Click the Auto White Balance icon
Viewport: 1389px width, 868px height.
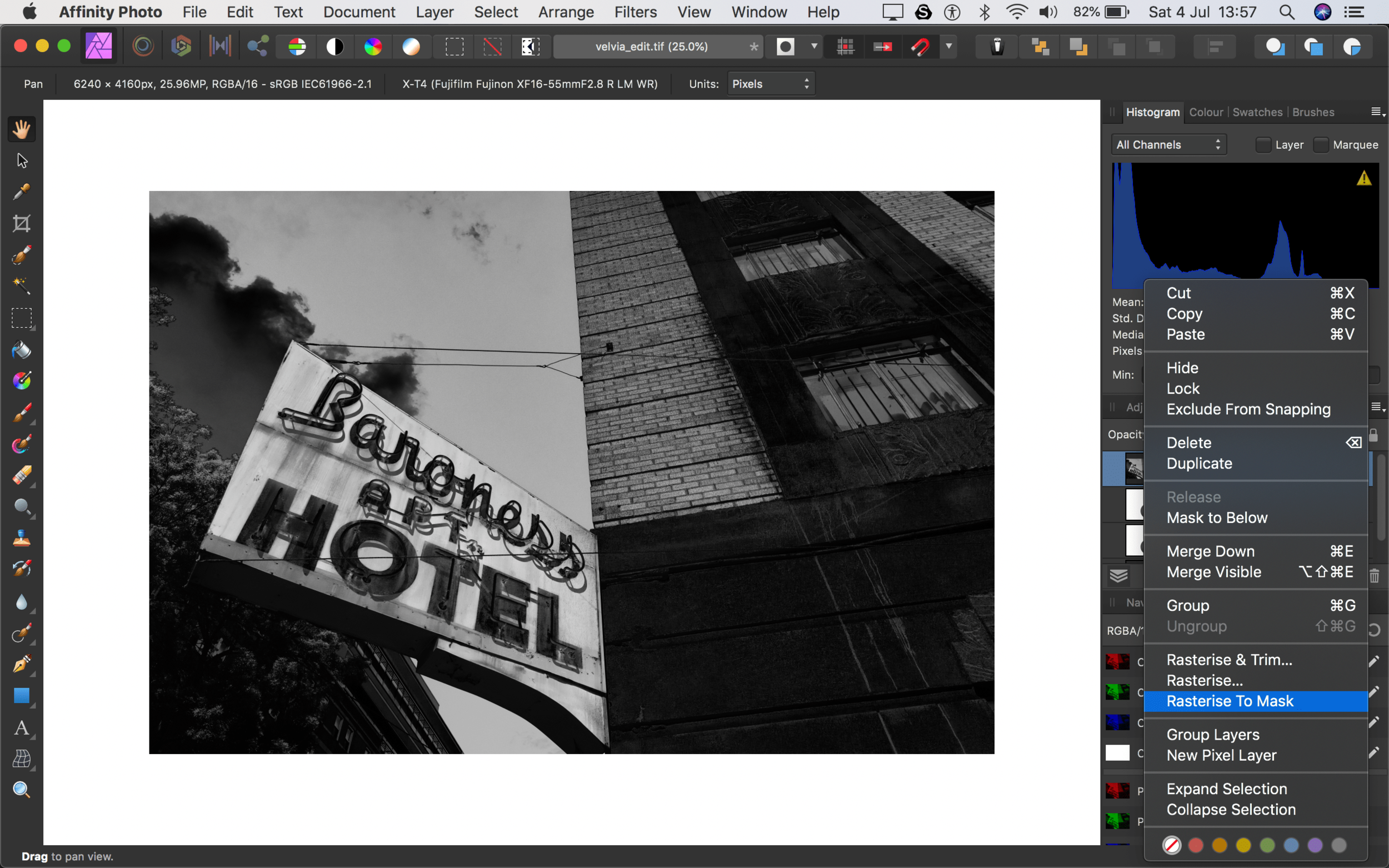(x=411, y=47)
